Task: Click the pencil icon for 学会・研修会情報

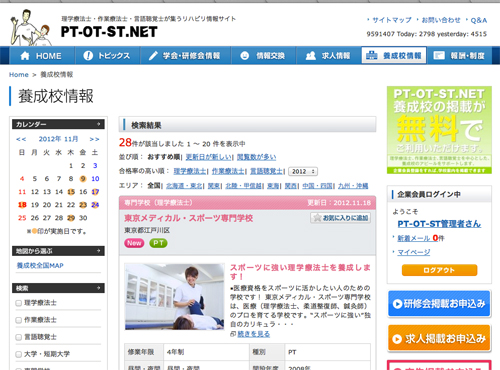Action: (x=153, y=56)
